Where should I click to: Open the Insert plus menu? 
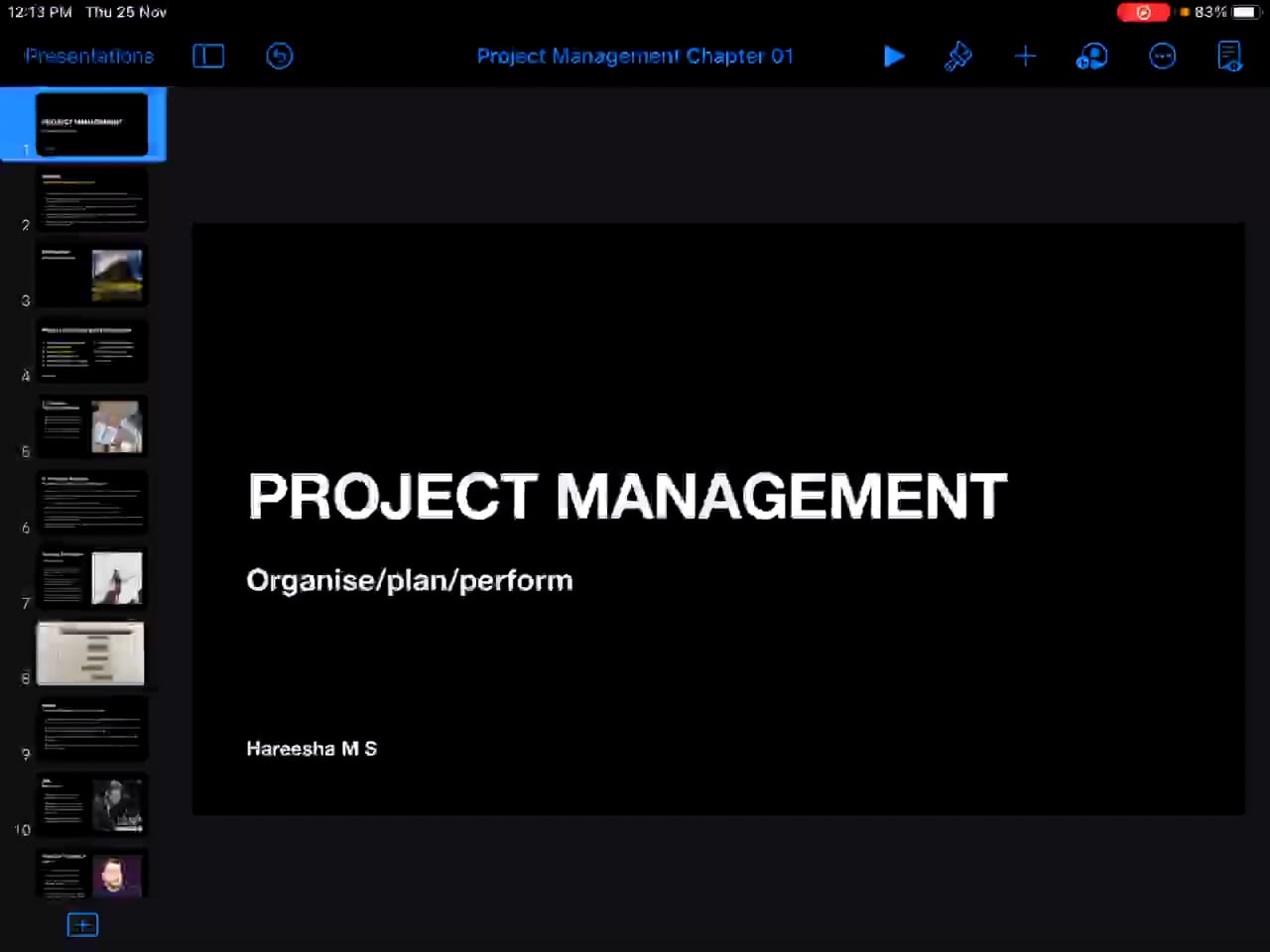tap(1026, 57)
